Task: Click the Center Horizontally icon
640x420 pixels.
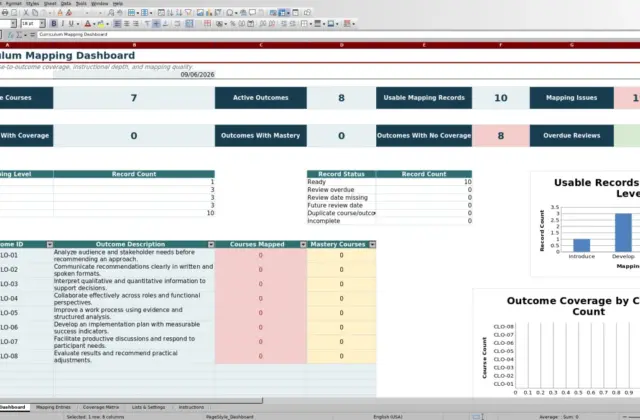Action: click(126, 24)
